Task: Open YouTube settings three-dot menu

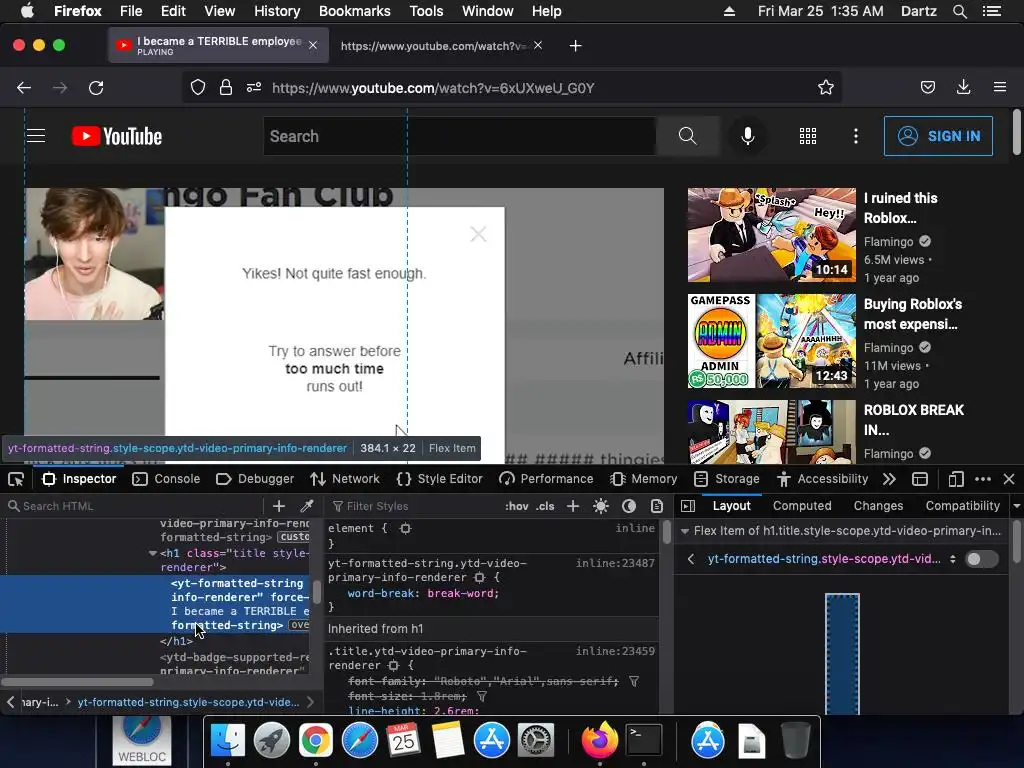Action: (856, 136)
